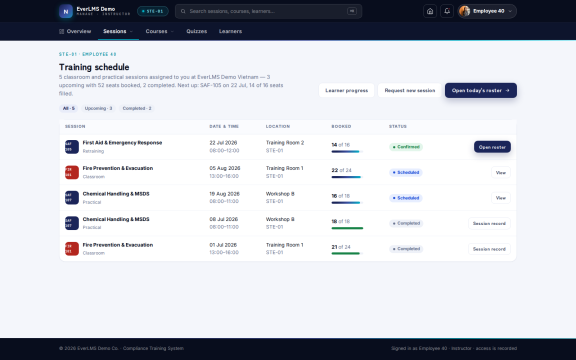576x360 pixels.
Task: Click the Status column header
Action: click(x=398, y=126)
